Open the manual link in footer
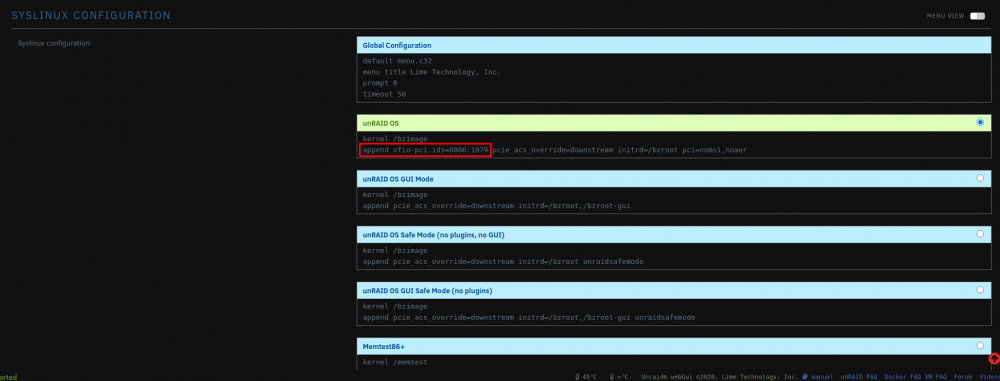This screenshot has width=1000, height=381. click(x=822, y=377)
